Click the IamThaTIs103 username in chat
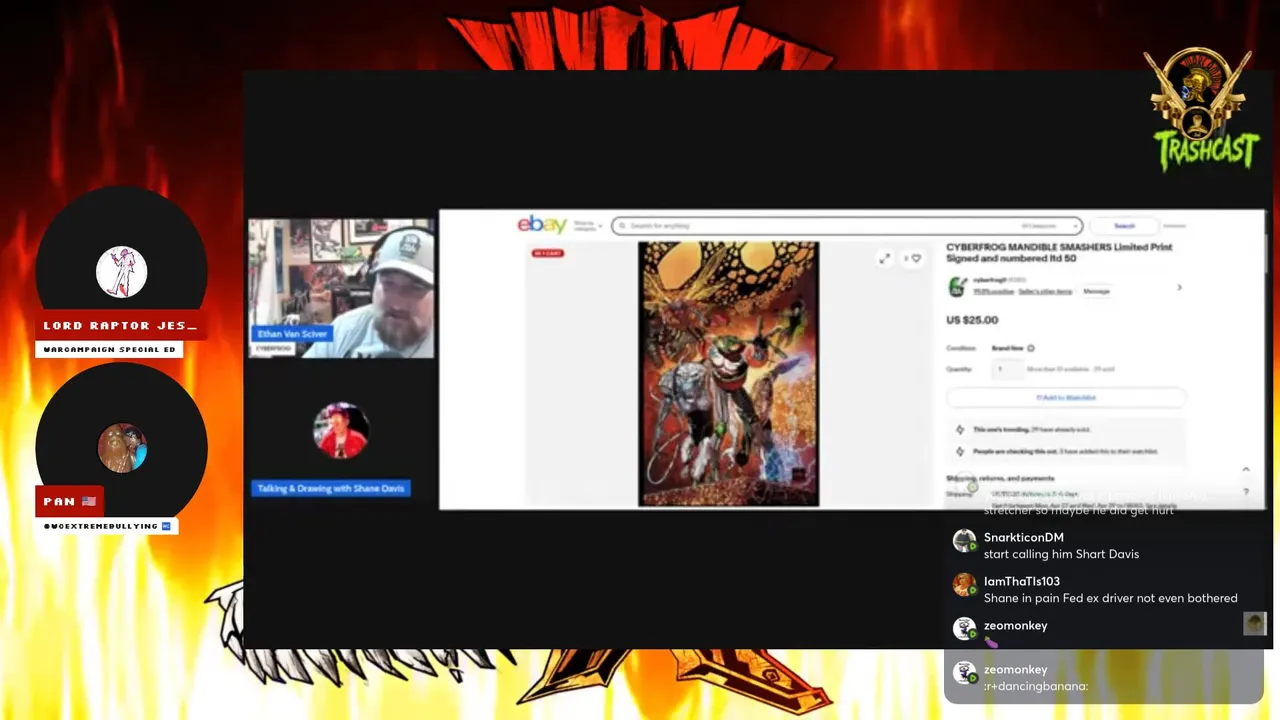The image size is (1280, 720). tap(1022, 581)
